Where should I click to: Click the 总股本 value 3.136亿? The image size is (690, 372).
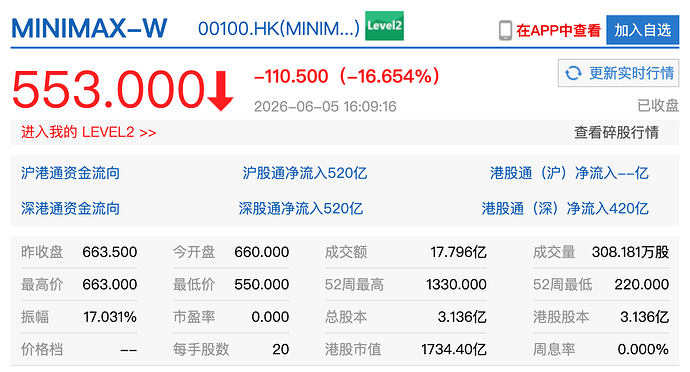[462, 317]
